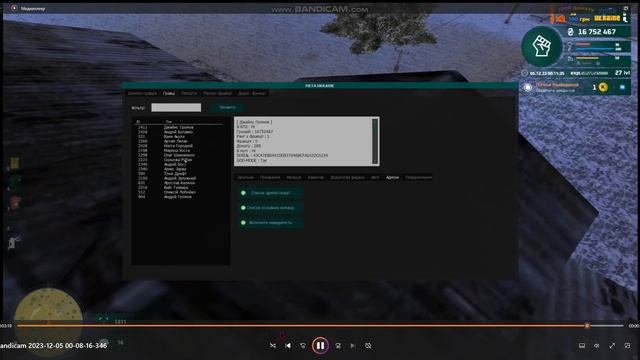
Task: Click the Фільтр text input field
Action: pyautogui.click(x=176, y=107)
